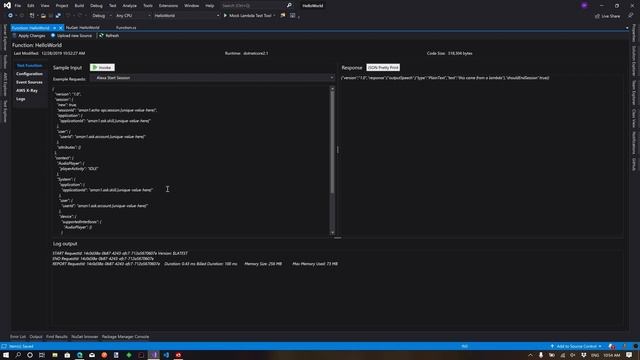Click inside the sample input JSON editor
Image resolution: width=640 pixels, height=360 pixels.
coord(191,160)
